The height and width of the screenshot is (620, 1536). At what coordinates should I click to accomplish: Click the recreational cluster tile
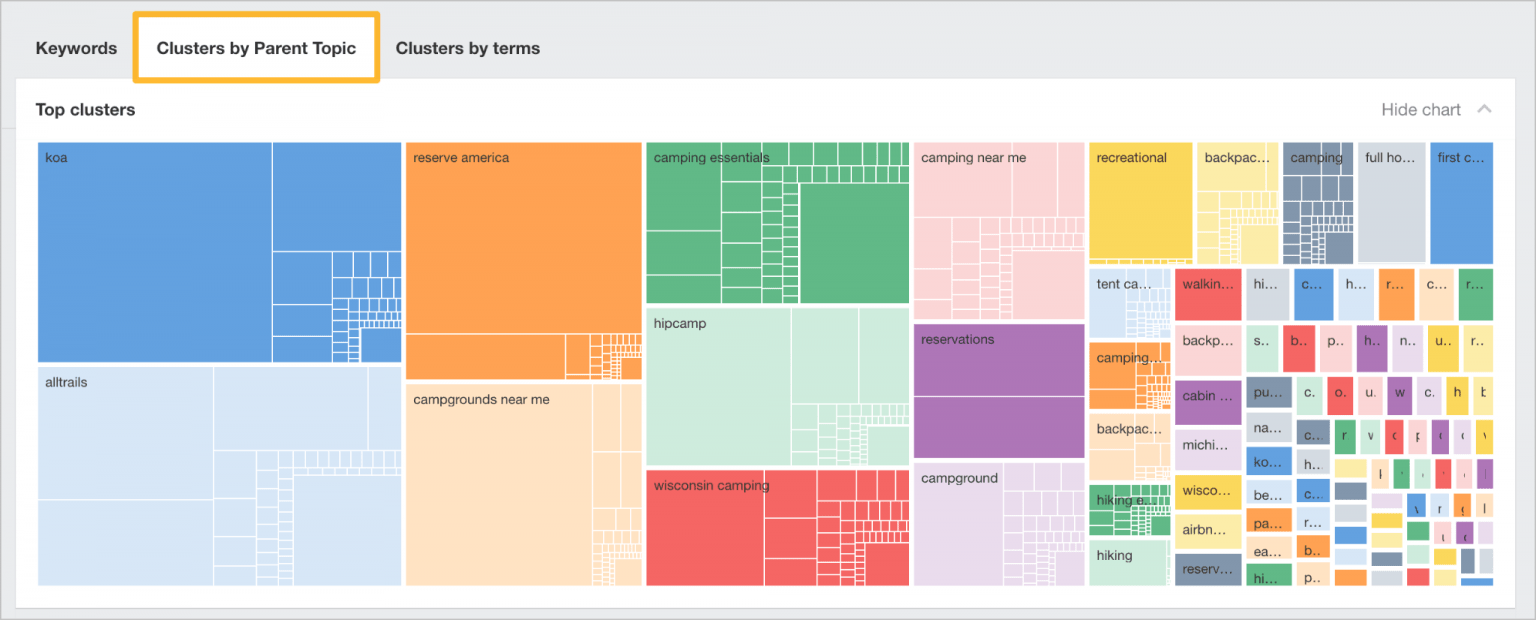coord(1139,200)
